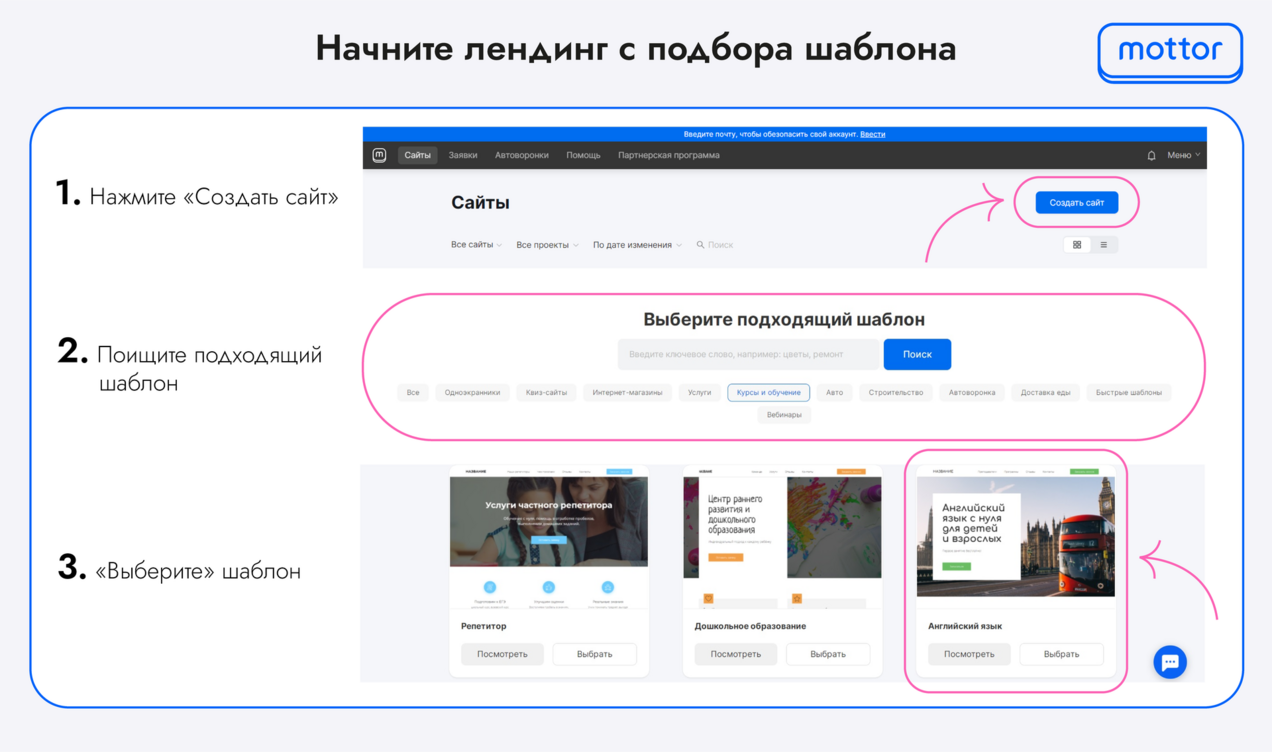
Task: Click the Выберите подходящий шаблон heading
Action: (x=784, y=320)
